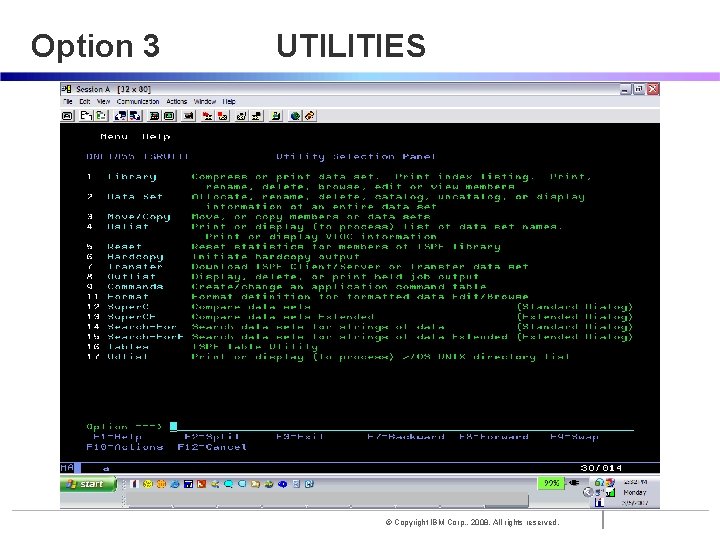Open the View menu
Viewport: 720px width, 540px height.
(103, 101)
